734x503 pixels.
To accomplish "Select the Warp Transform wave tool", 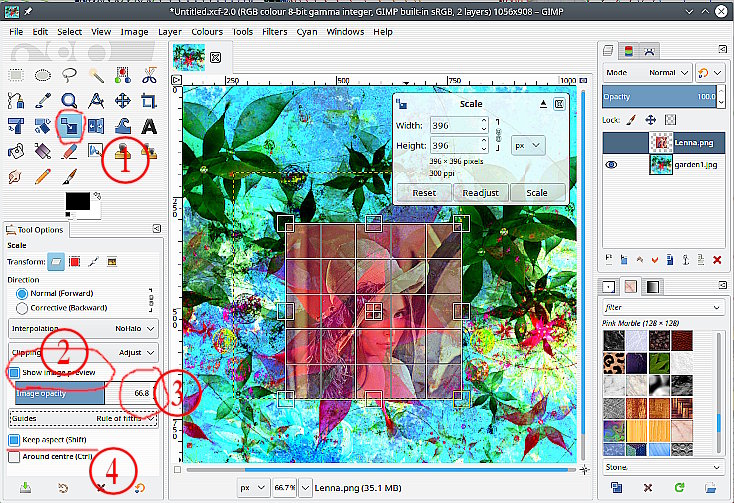I will click(123, 126).
